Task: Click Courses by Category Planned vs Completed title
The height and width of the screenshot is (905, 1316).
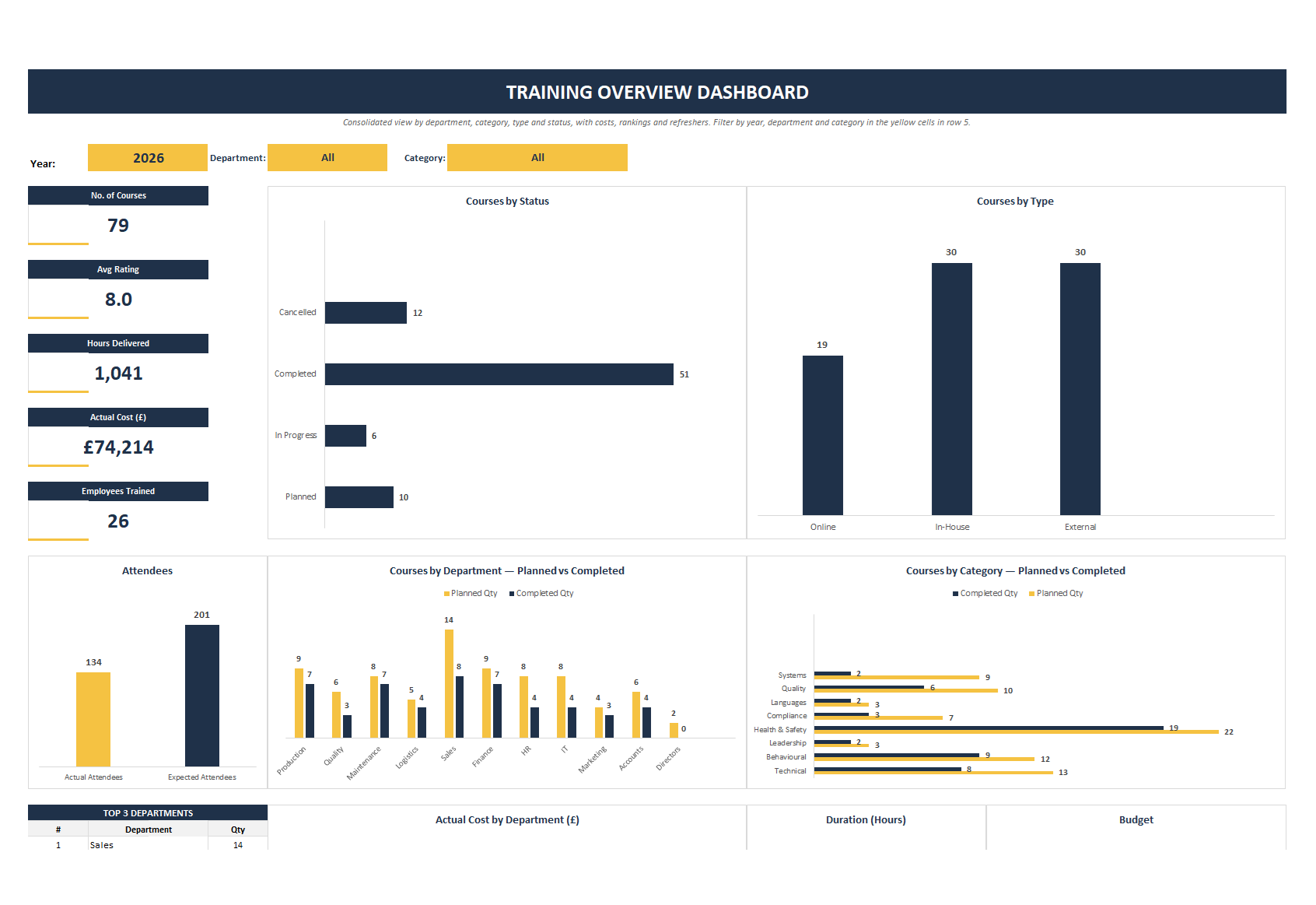Action: pyautogui.click(x=1016, y=570)
